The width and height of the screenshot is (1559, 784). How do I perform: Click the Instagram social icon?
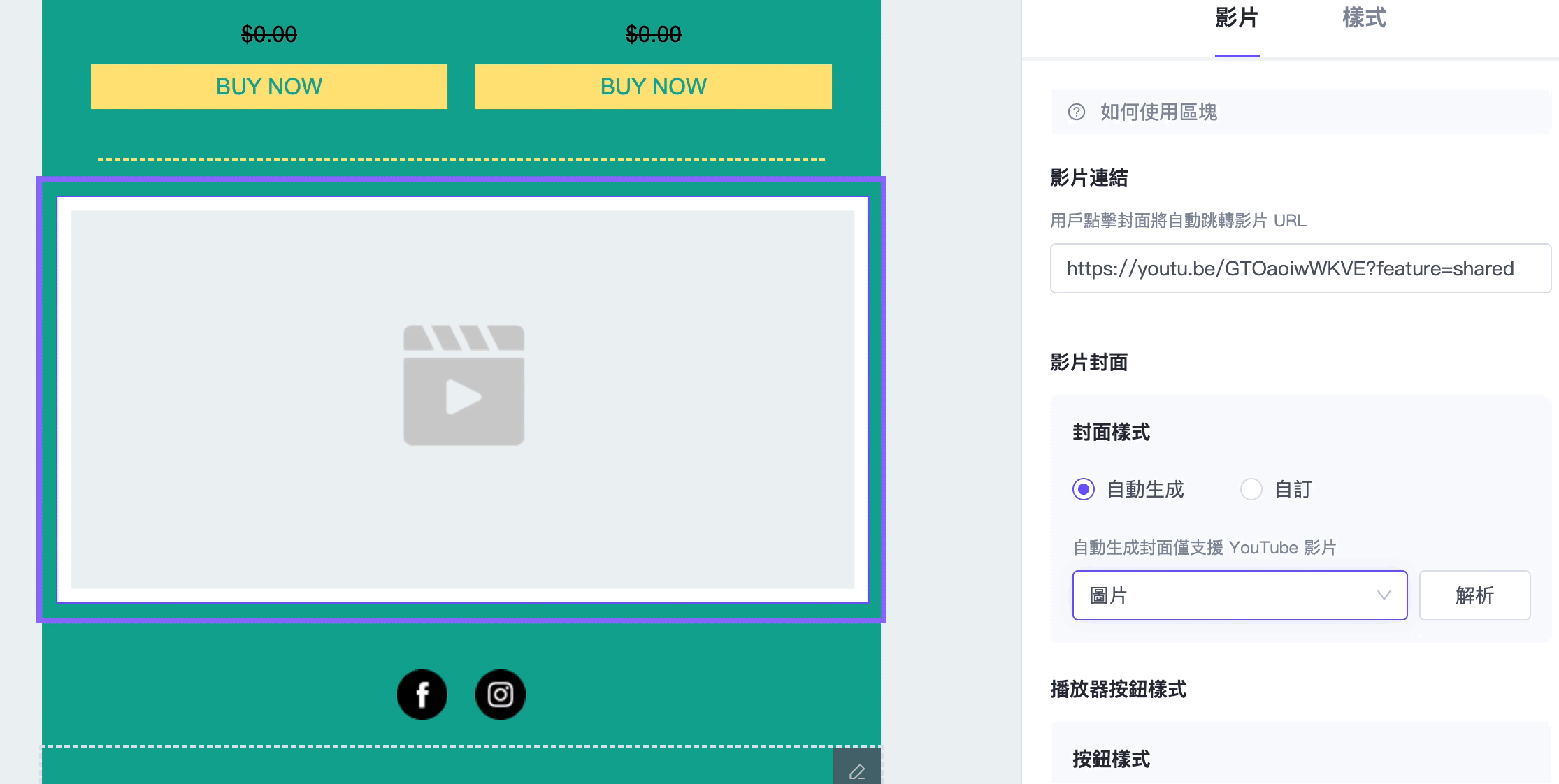coord(499,694)
